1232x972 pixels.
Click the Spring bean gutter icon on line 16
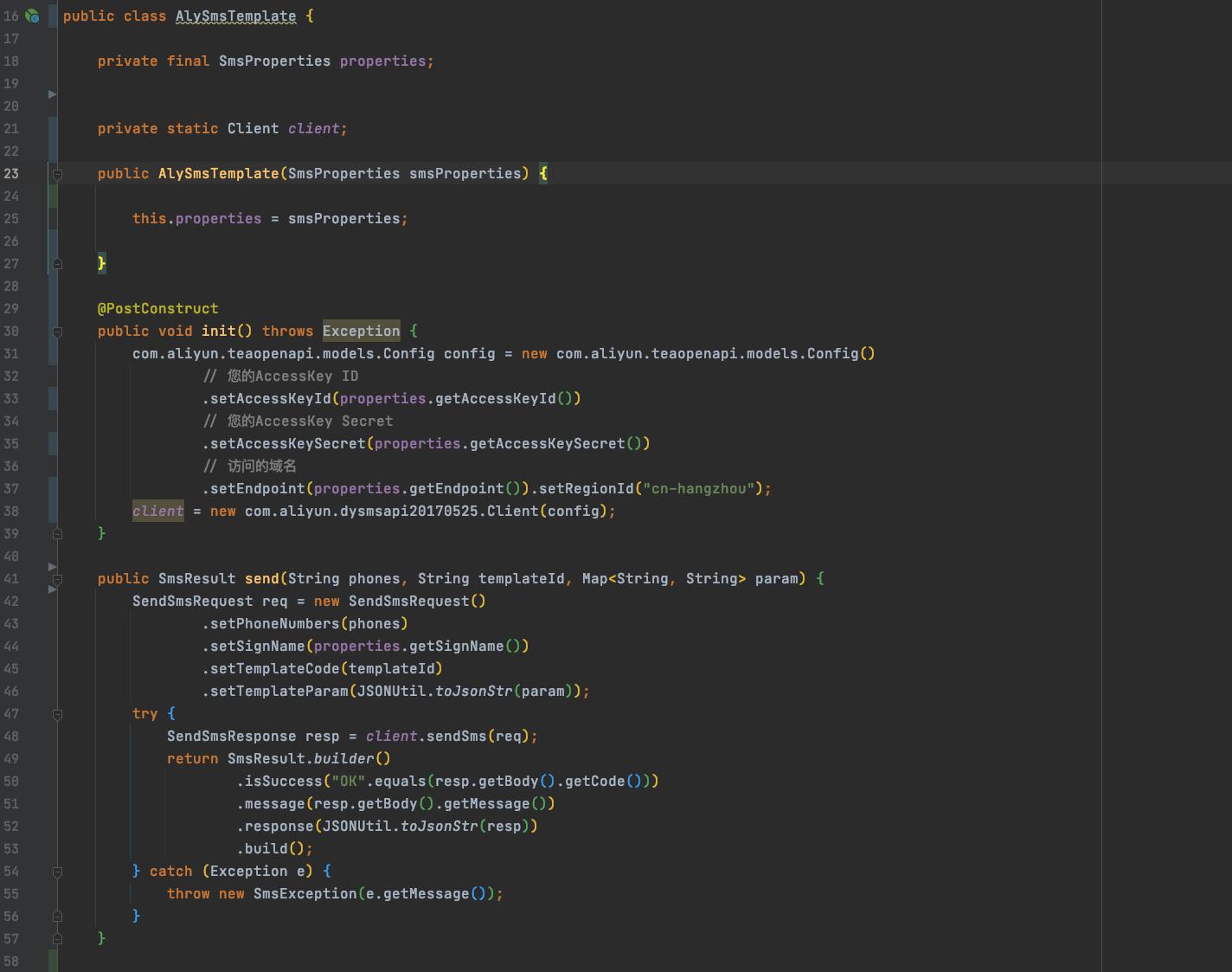coord(32,16)
